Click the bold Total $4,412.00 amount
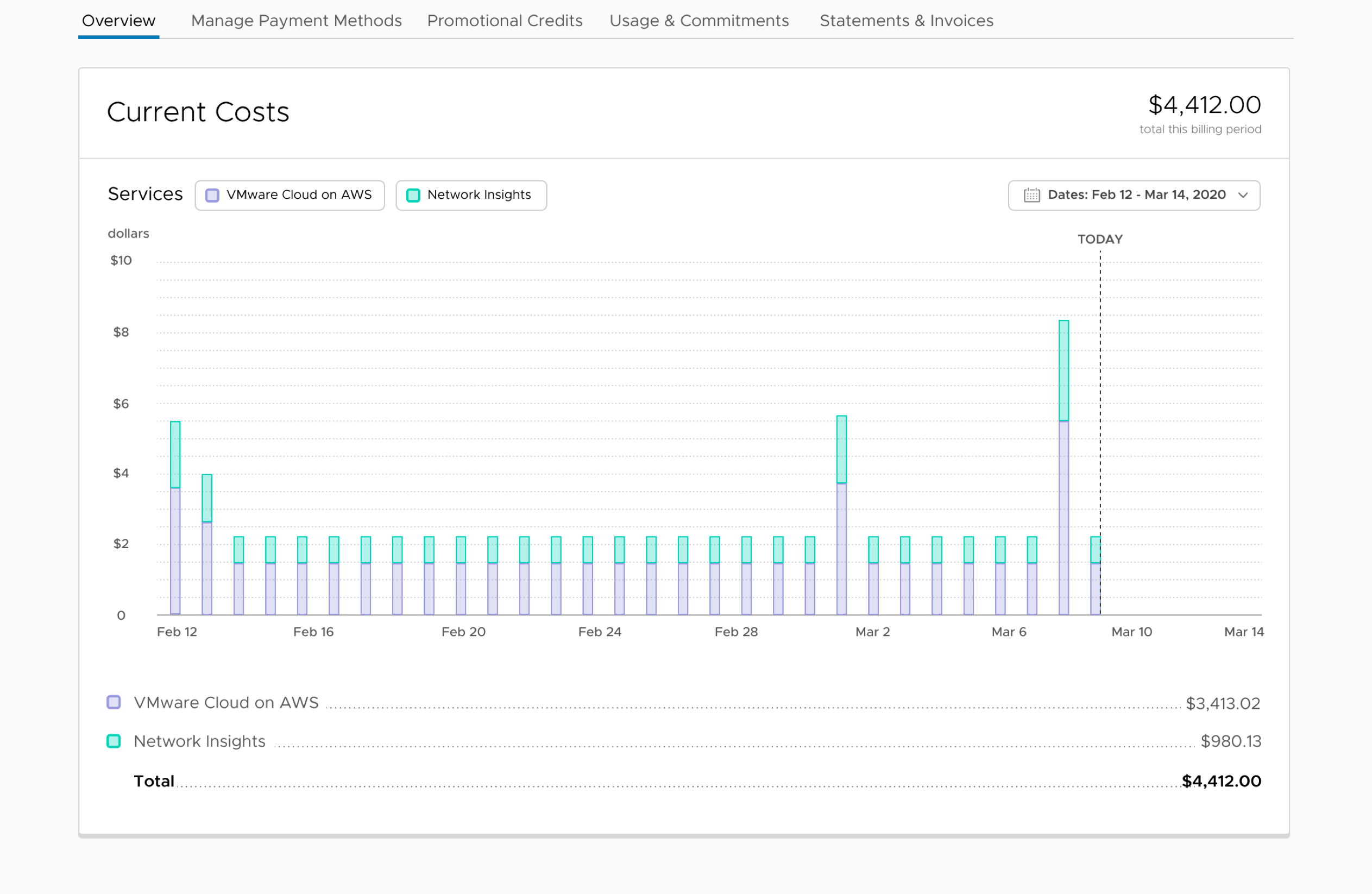 (1221, 781)
